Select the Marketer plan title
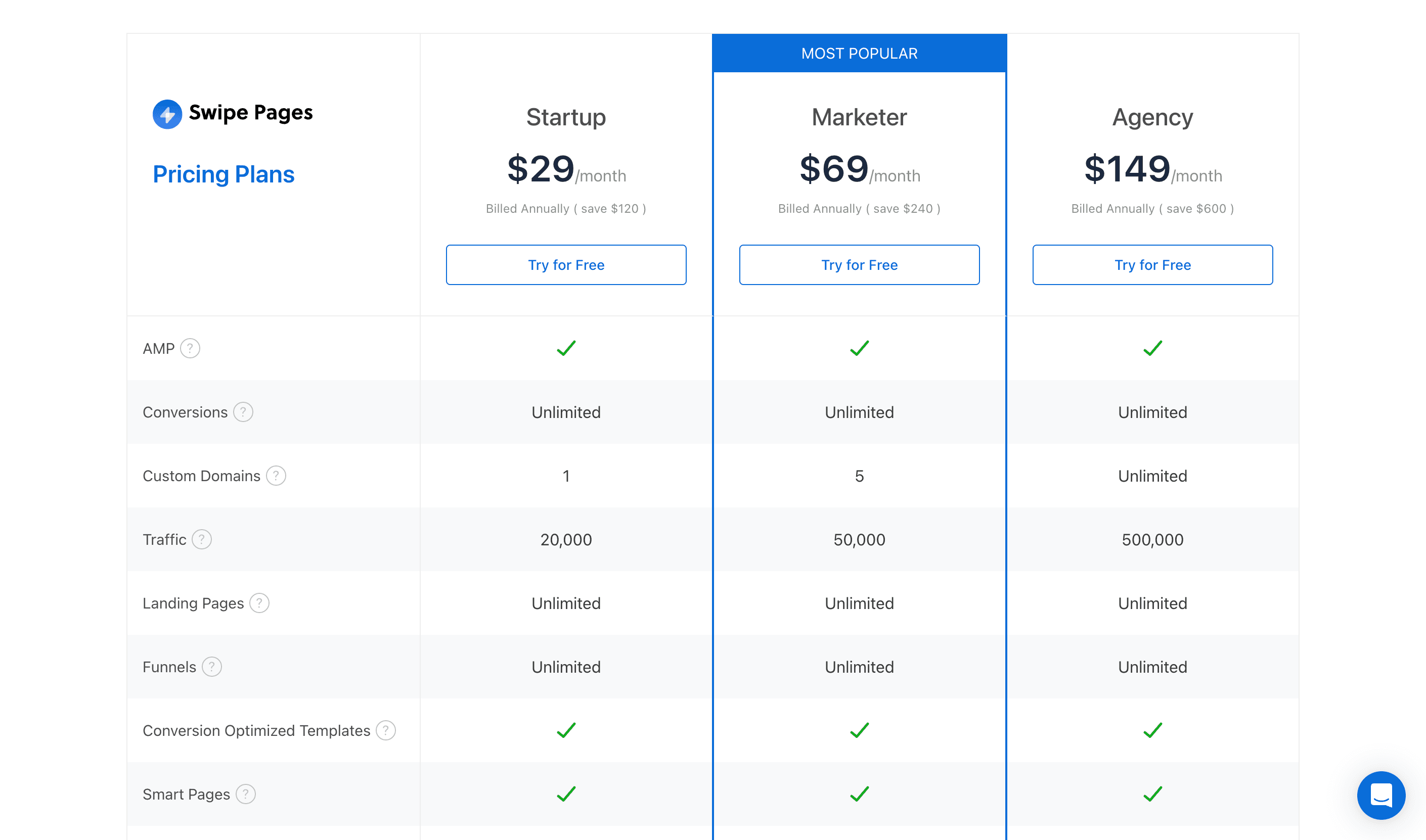 [x=859, y=118]
